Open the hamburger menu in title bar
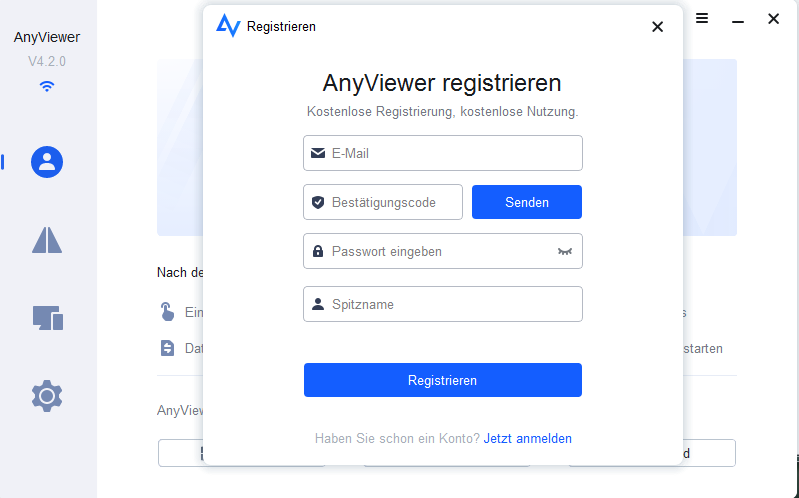The image size is (799, 498). (x=702, y=19)
